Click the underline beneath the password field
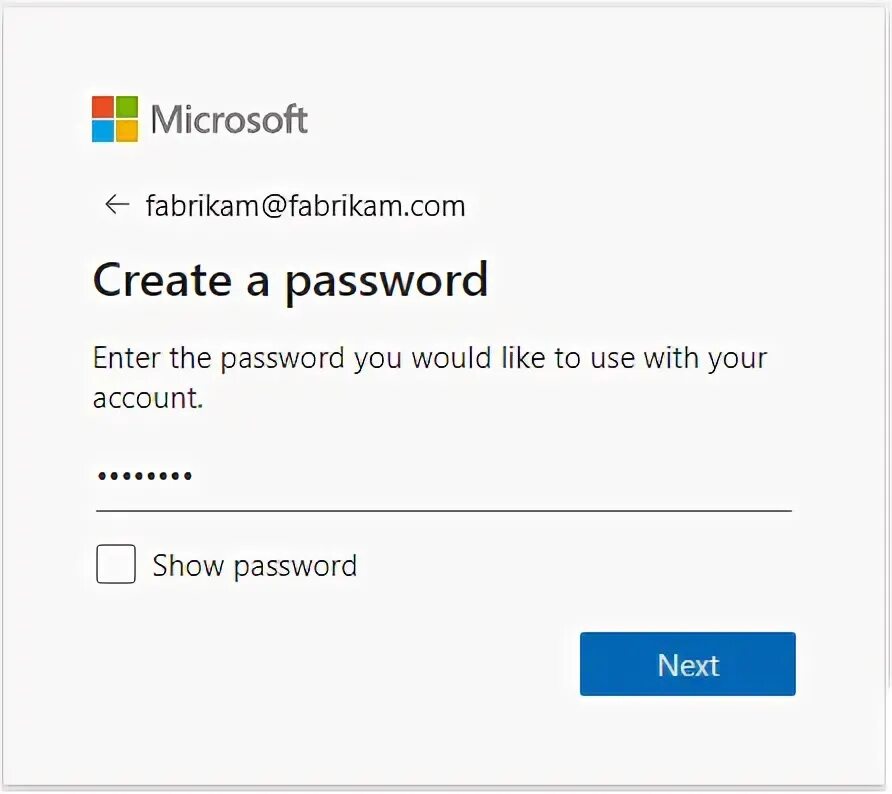This screenshot has width=892, height=794. [x=444, y=511]
